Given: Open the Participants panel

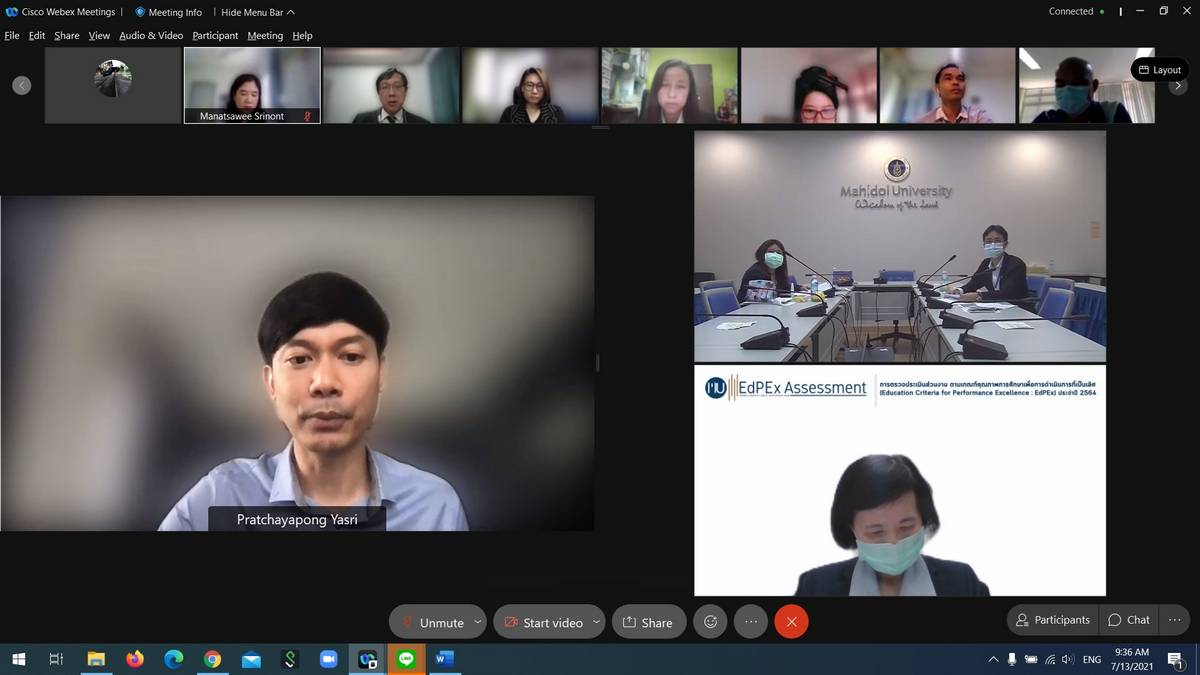Looking at the screenshot, I should (x=1052, y=620).
